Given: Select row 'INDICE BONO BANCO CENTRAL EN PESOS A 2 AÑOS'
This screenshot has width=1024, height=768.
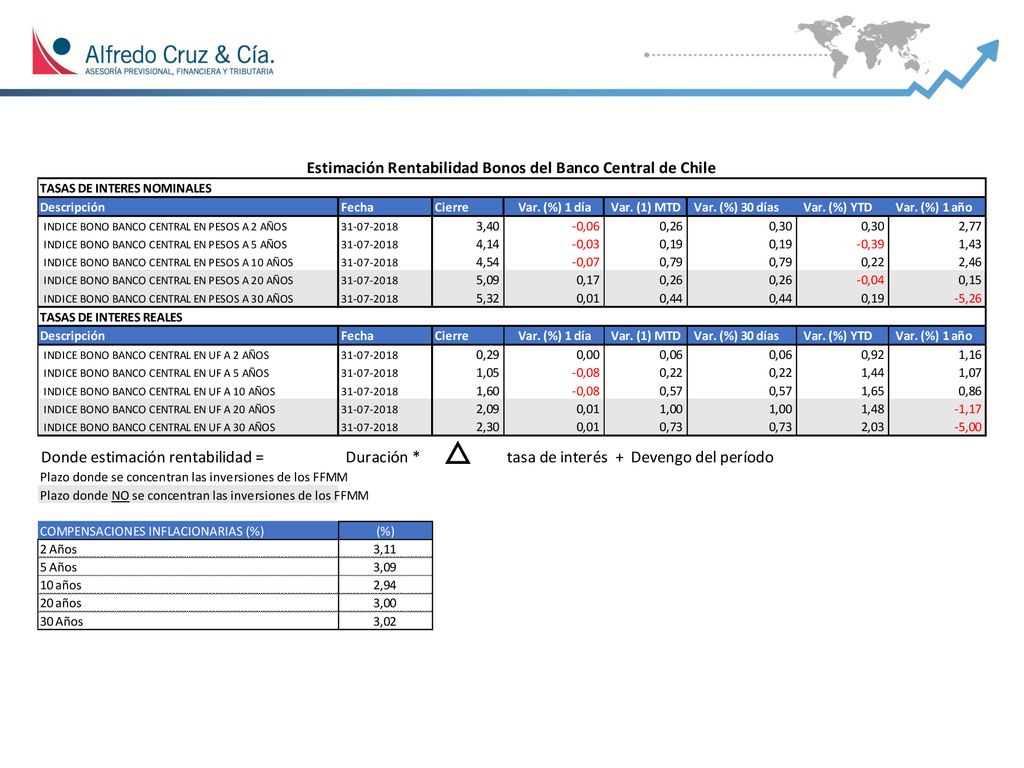Looking at the screenshot, I should pos(512,226).
